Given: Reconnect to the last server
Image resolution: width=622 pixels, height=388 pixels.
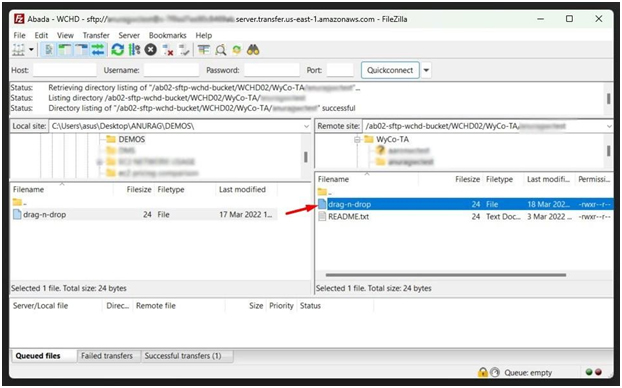Looking at the screenshot, I should point(184,50).
